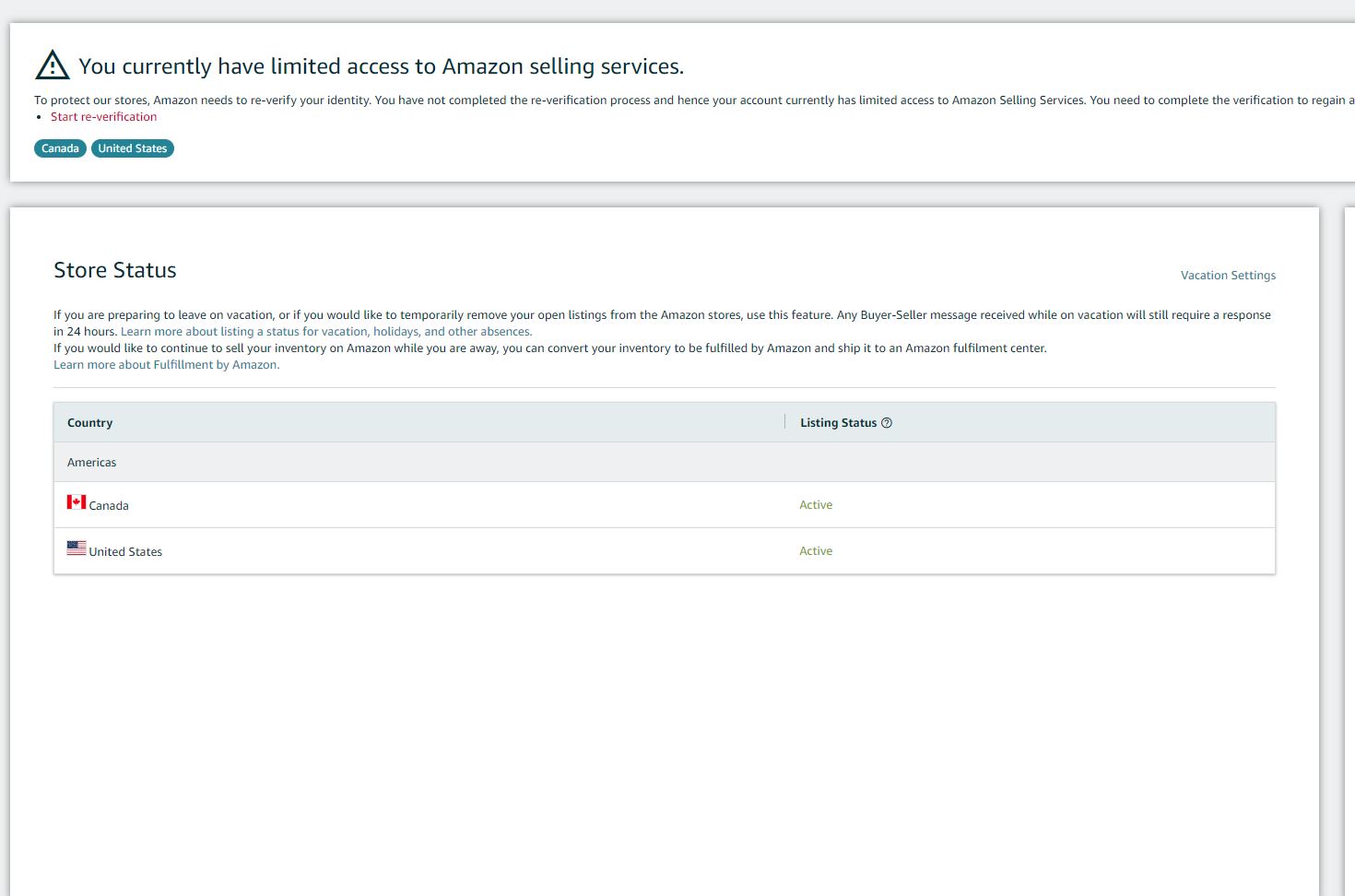The image size is (1355, 896).
Task: Click the Listing Status column header
Action: (838, 423)
